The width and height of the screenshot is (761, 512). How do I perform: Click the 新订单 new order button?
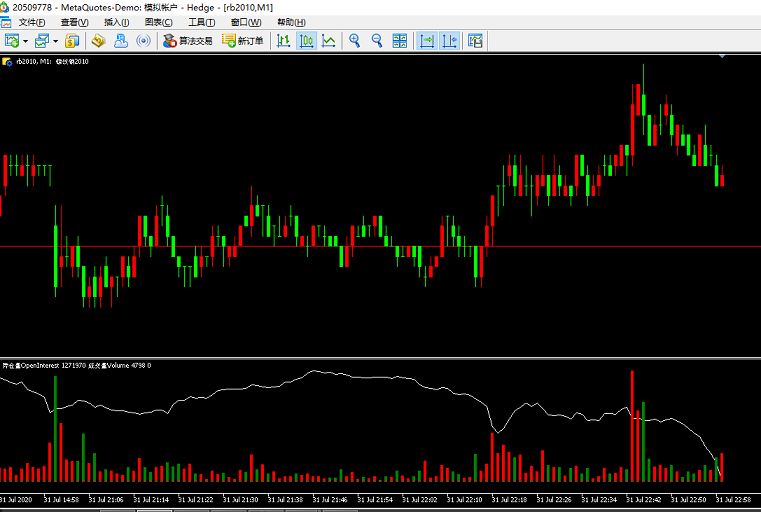(243, 41)
